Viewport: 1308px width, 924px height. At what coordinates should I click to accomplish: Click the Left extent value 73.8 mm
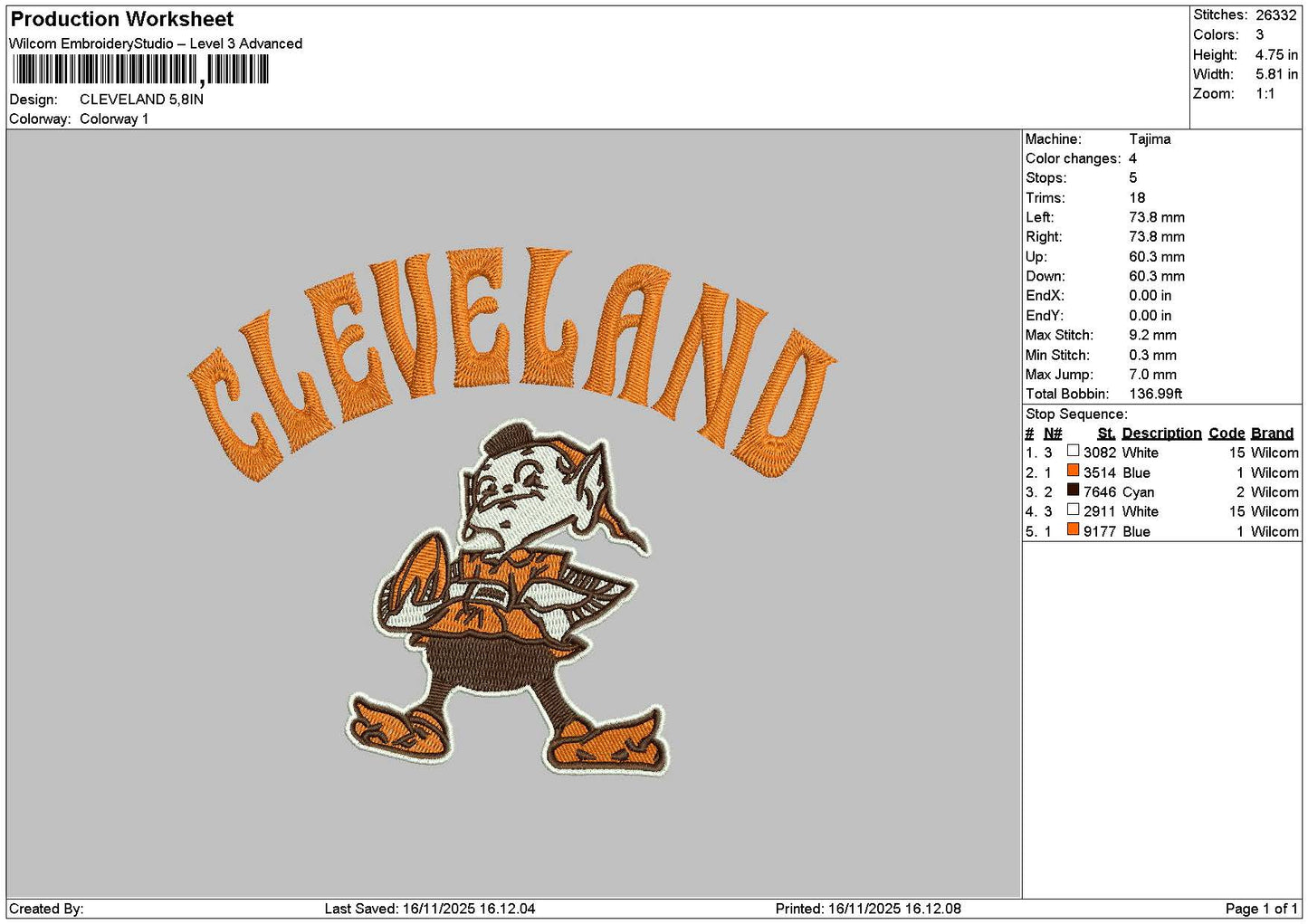click(x=1157, y=217)
